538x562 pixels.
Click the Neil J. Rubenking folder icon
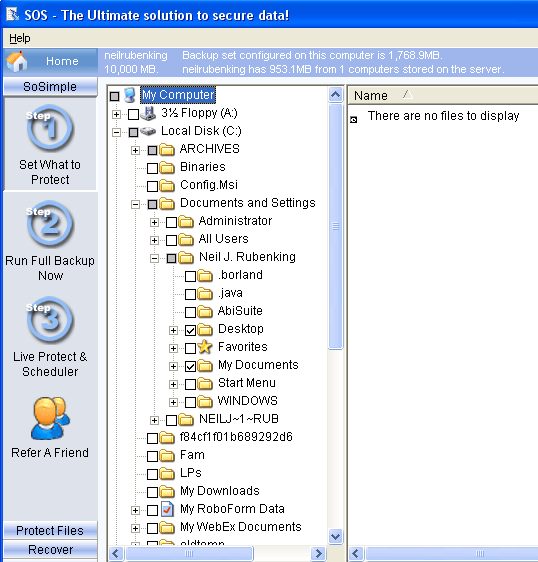[186, 257]
